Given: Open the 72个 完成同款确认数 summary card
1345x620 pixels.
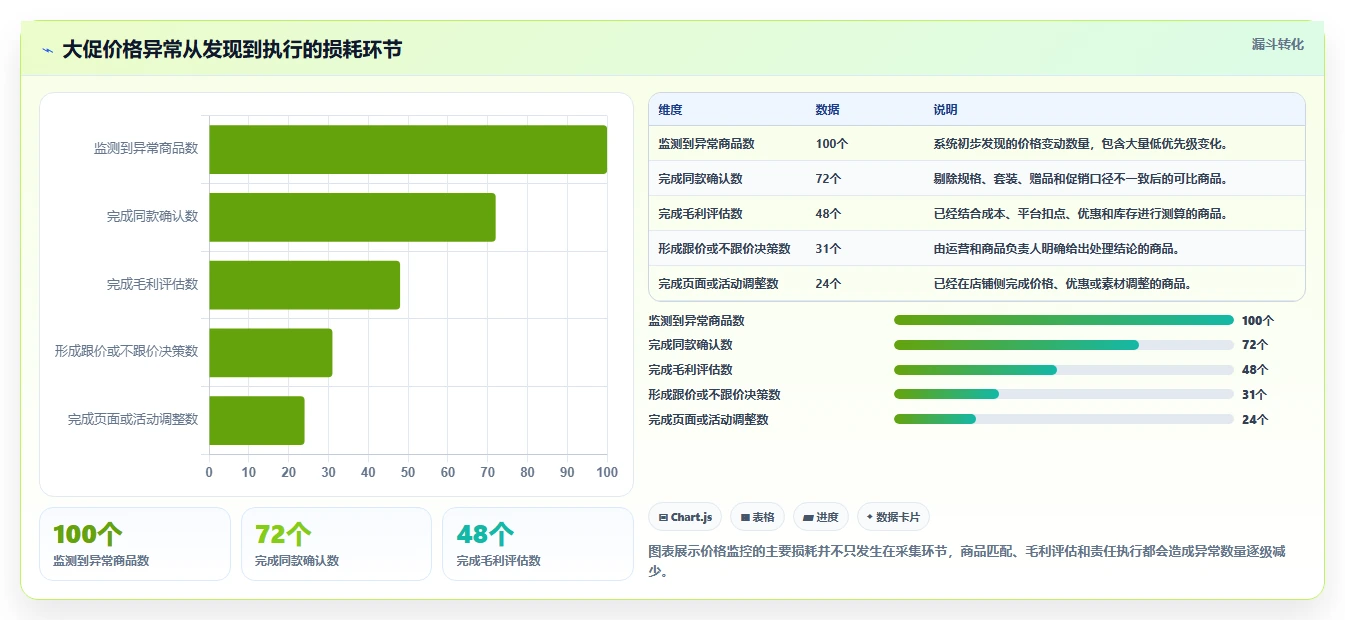Looking at the screenshot, I should click(x=336, y=544).
